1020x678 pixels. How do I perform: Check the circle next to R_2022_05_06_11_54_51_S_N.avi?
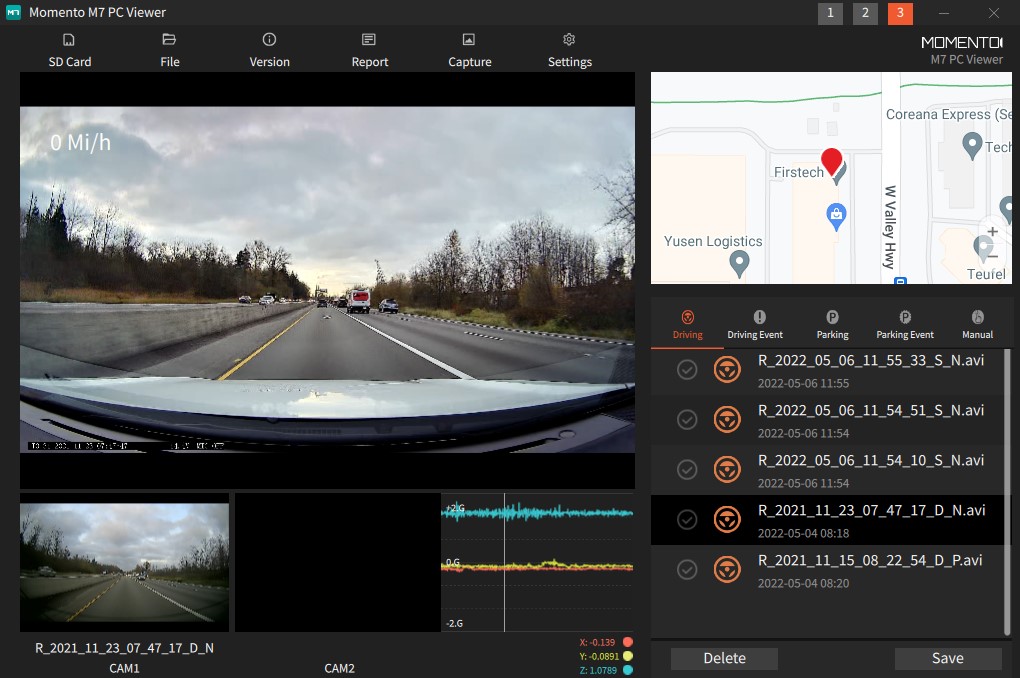coord(687,419)
